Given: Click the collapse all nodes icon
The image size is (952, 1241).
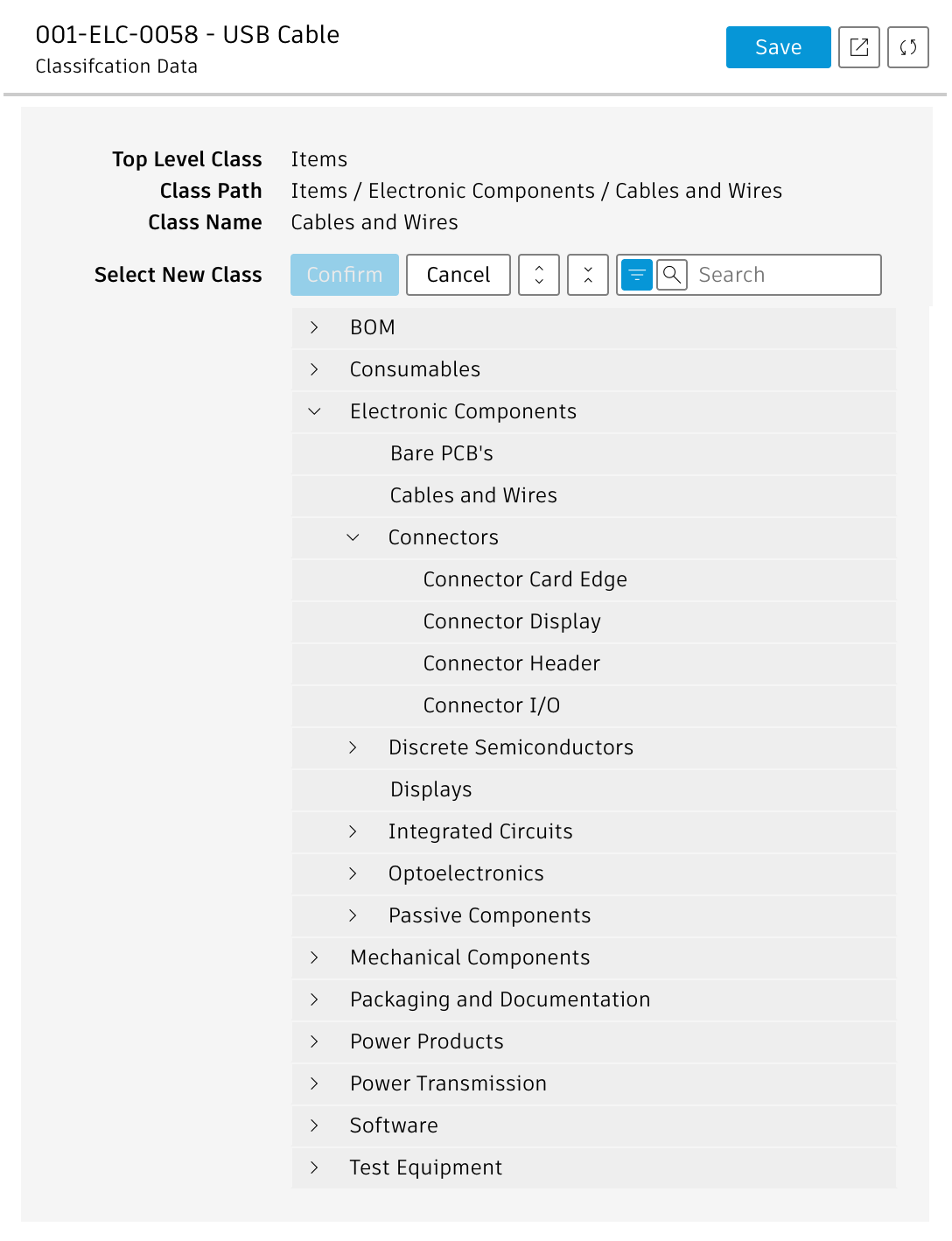Looking at the screenshot, I should click(x=588, y=275).
